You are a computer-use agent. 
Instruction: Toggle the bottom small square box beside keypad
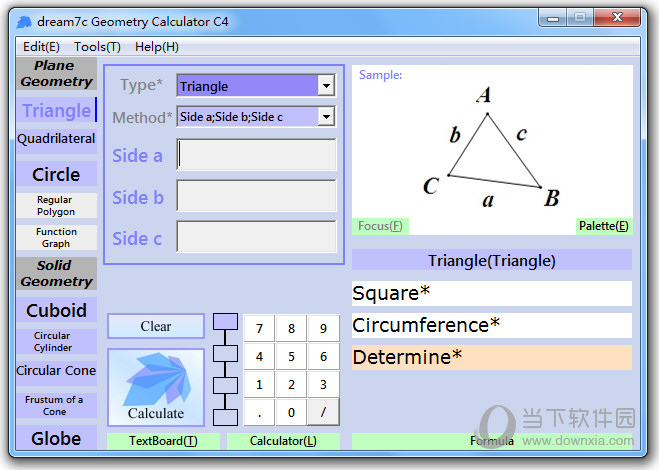click(x=227, y=416)
